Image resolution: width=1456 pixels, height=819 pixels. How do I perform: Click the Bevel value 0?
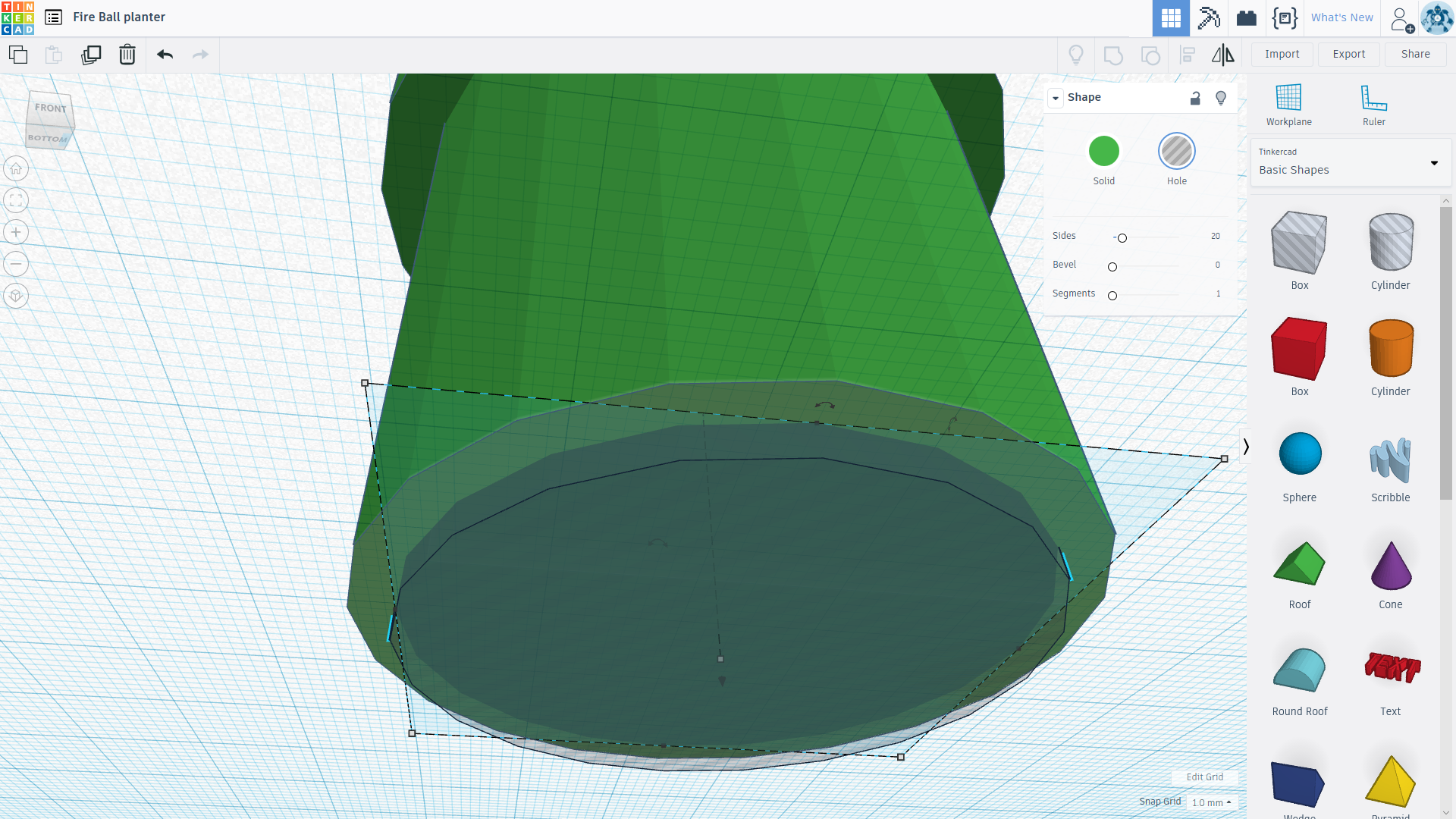point(1217,265)
